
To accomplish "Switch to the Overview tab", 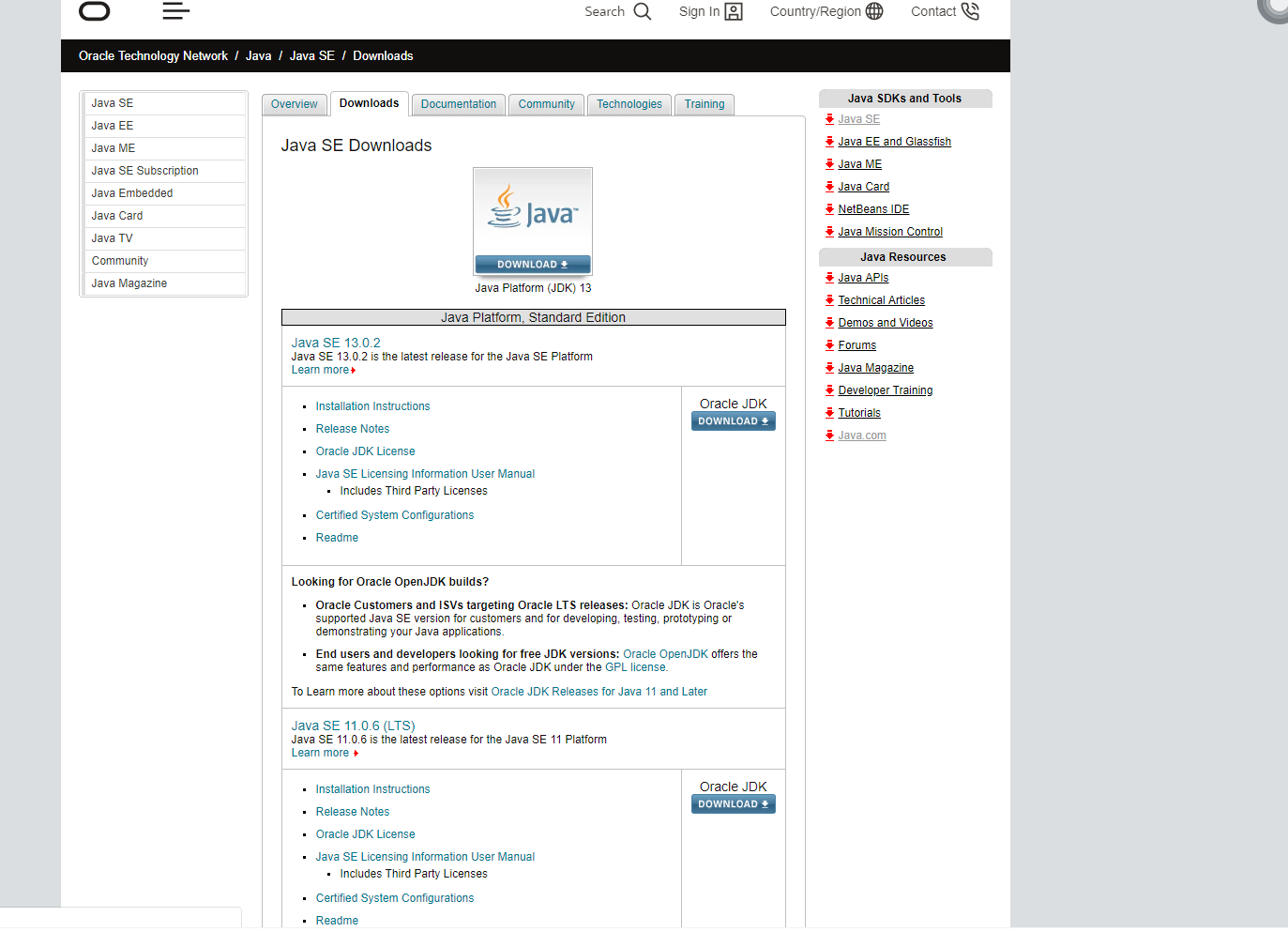I will tap(294, 104).
